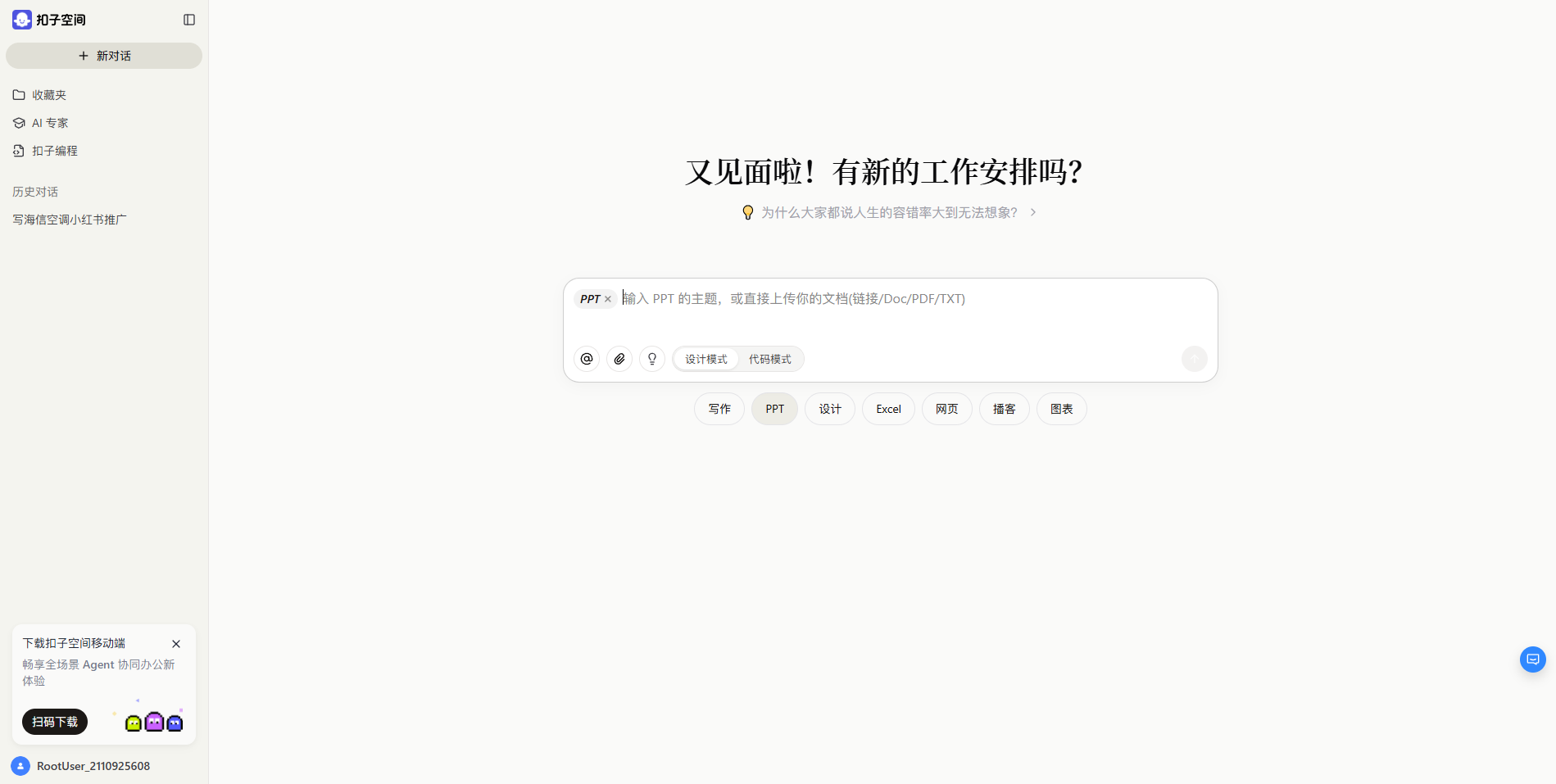Screen dimensions: 1556x784
Task: Click the 扫码下载 button
Action: 55,722
